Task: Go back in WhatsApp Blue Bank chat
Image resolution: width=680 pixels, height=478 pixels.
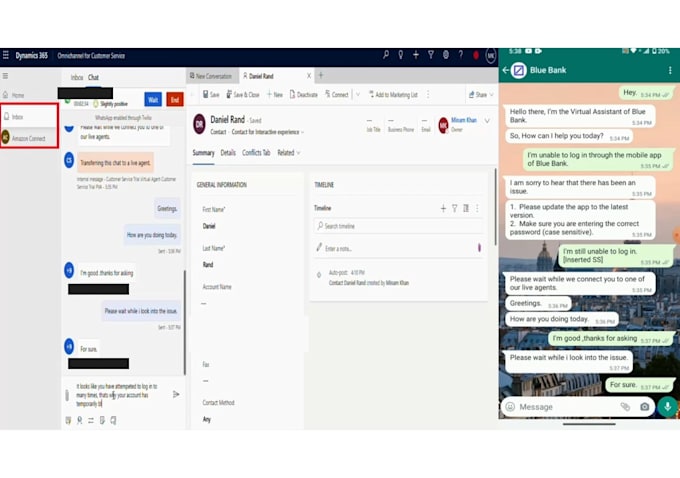Action: tap(505, 70)
